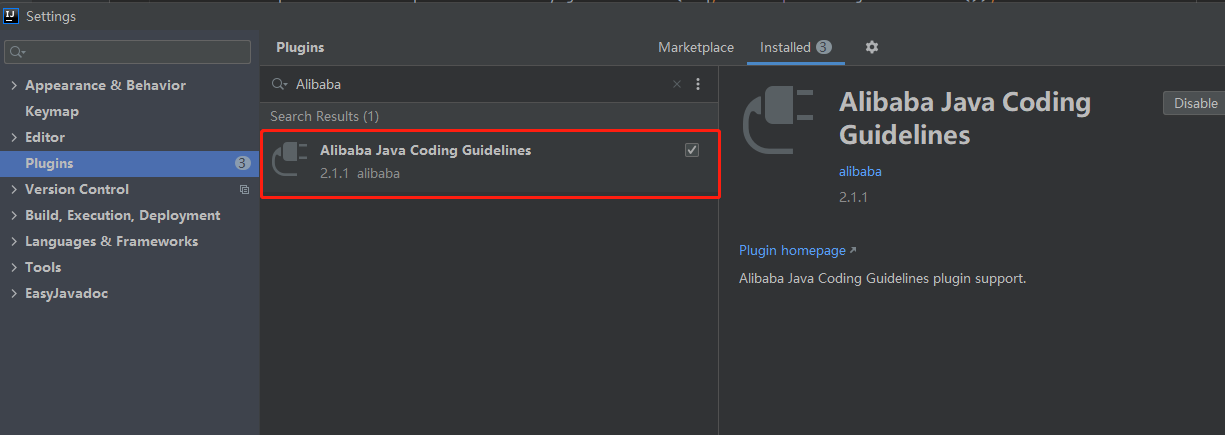Click the IntelliJ icon in Settings title bar
This screenshot has width=1225, height=435.
(x=12, y=16)
